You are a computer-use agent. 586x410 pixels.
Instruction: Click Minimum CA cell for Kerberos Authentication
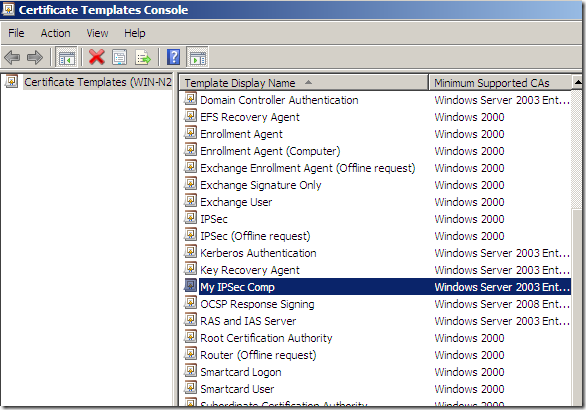502,253
